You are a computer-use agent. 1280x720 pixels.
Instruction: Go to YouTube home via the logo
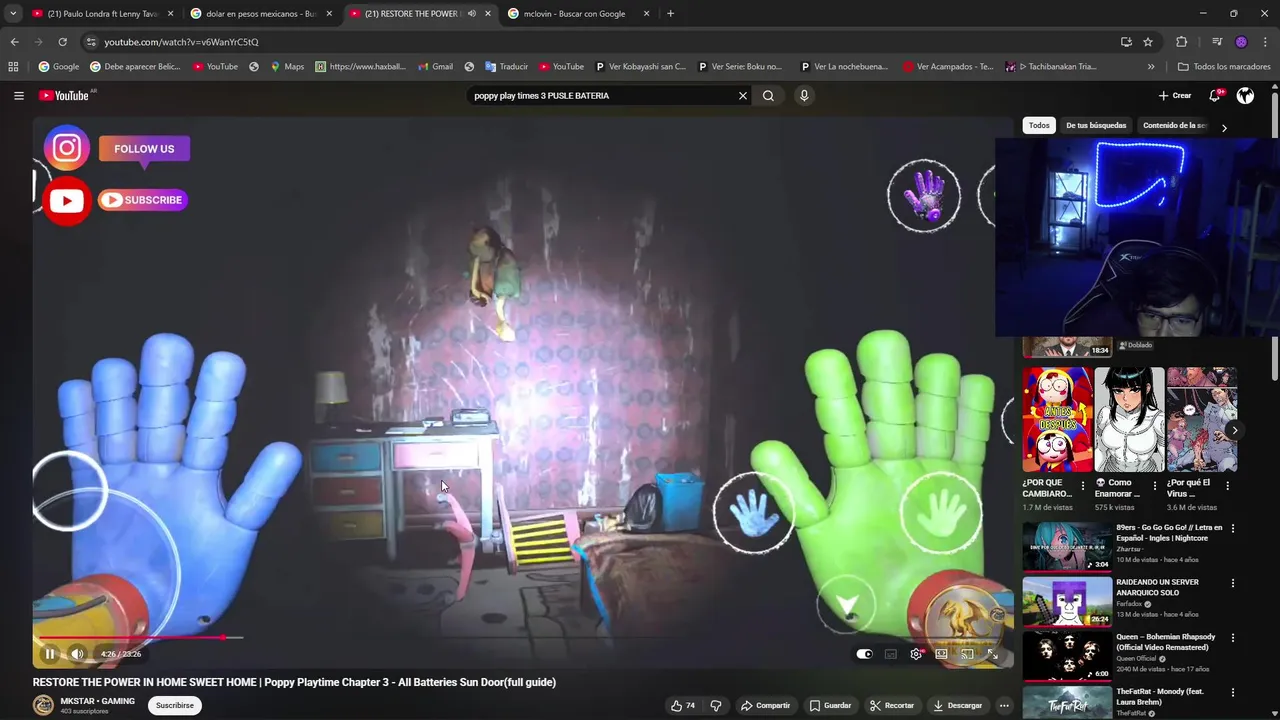click(64, 96)
